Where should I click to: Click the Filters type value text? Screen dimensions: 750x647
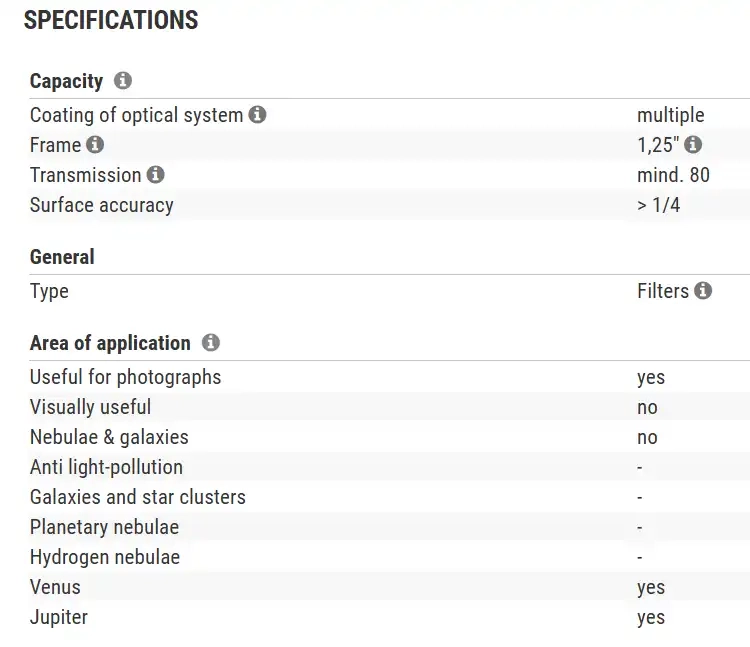[663, 291]
